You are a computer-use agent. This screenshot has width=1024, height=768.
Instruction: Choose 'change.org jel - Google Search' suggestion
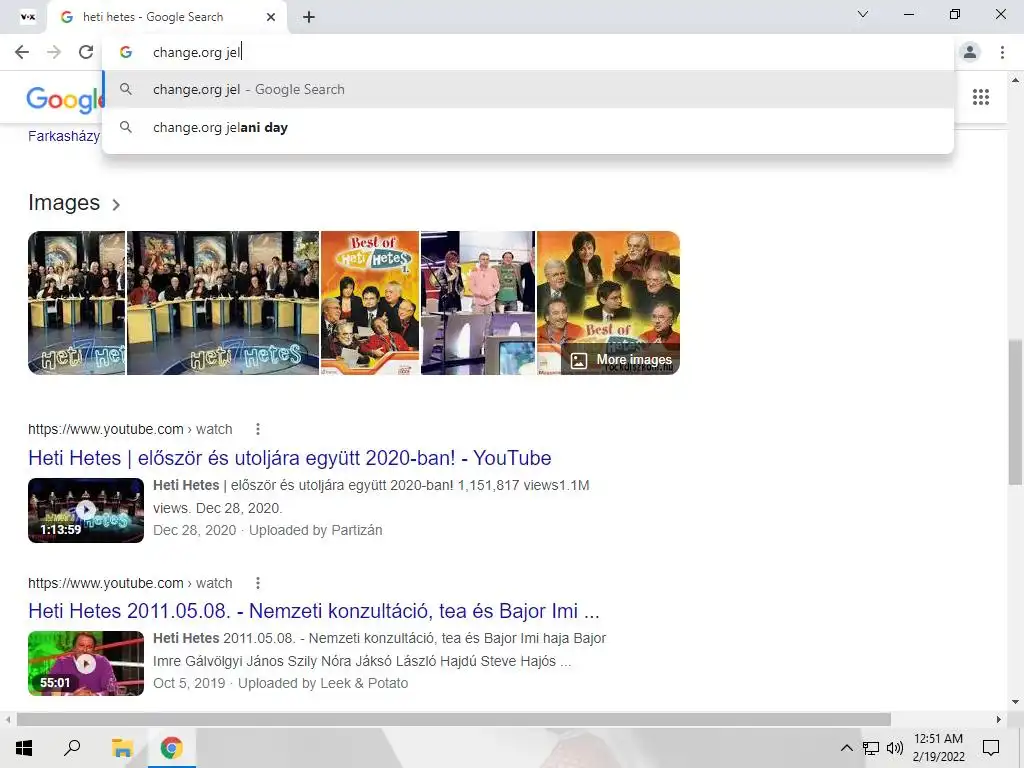tap(528, 89)
